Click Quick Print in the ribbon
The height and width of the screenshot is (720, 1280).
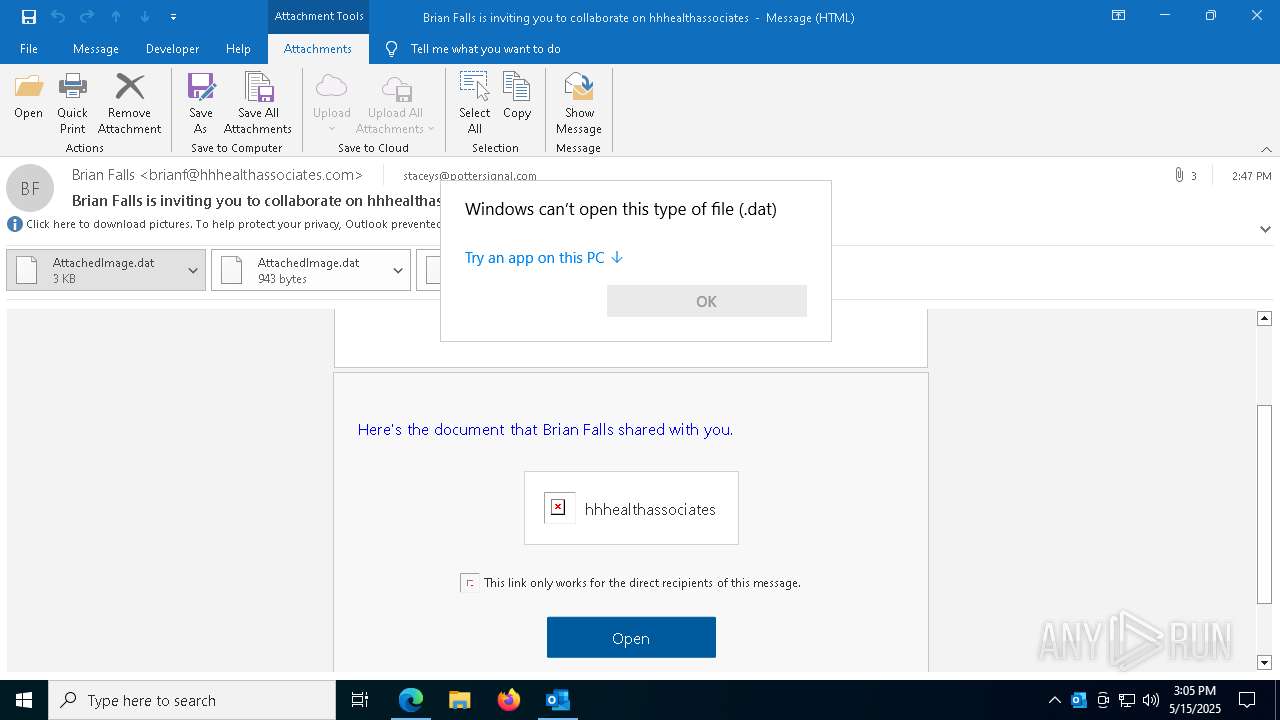coord(72,103)
